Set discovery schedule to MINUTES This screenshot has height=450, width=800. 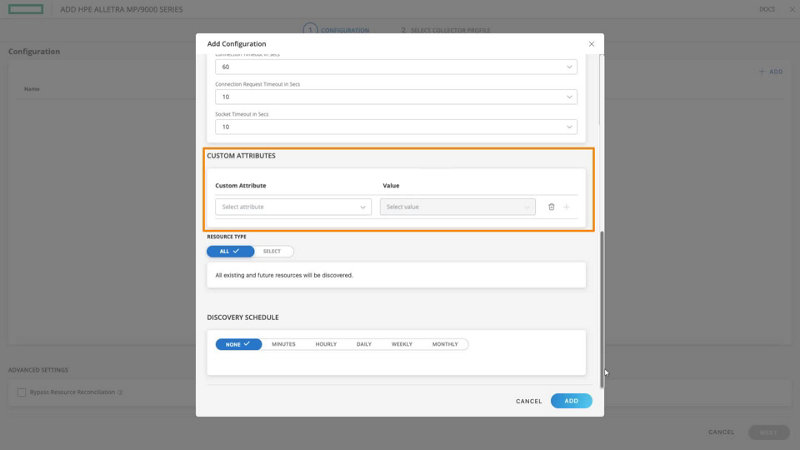[x=284, y=344]
